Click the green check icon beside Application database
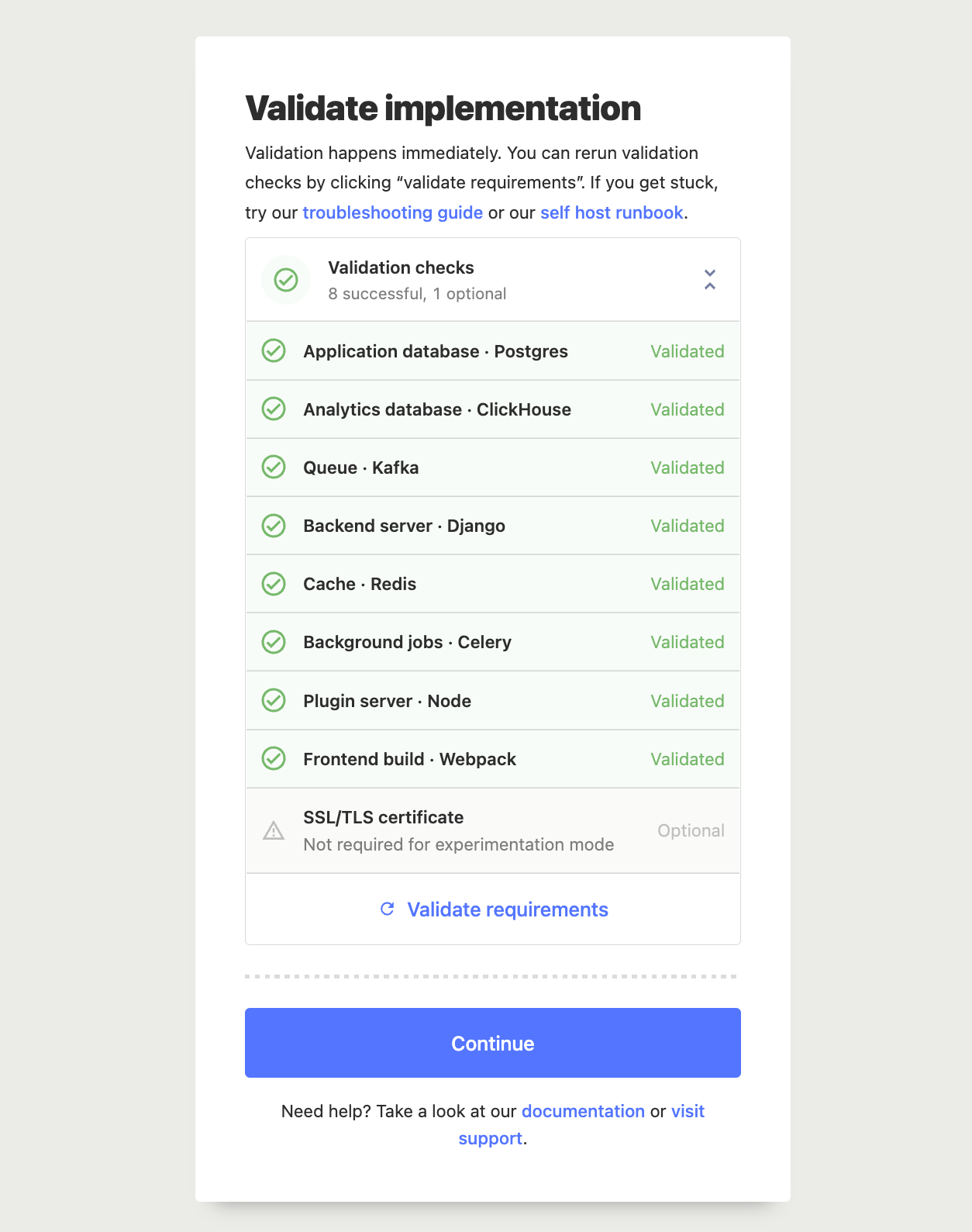 (x=274, y=351)
